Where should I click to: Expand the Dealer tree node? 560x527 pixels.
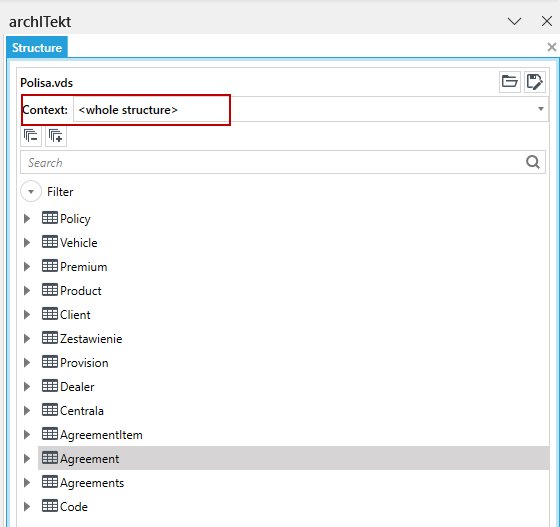point(27,386)
